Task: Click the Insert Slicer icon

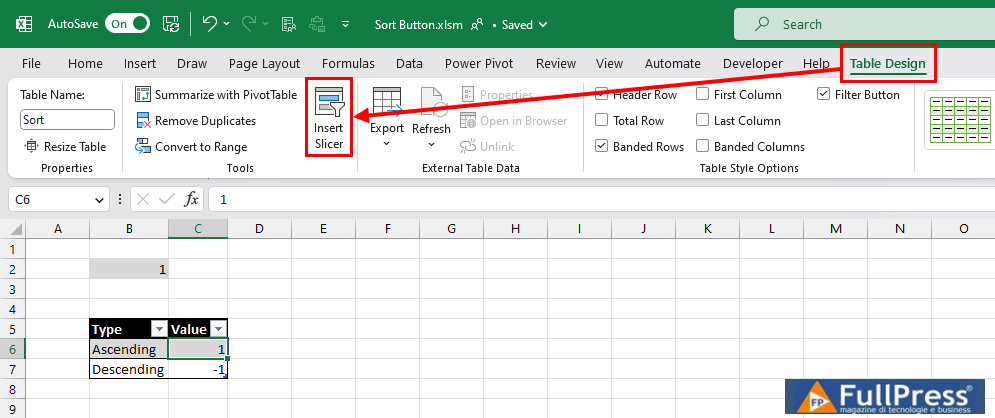Action: click(x=329, y=117)
